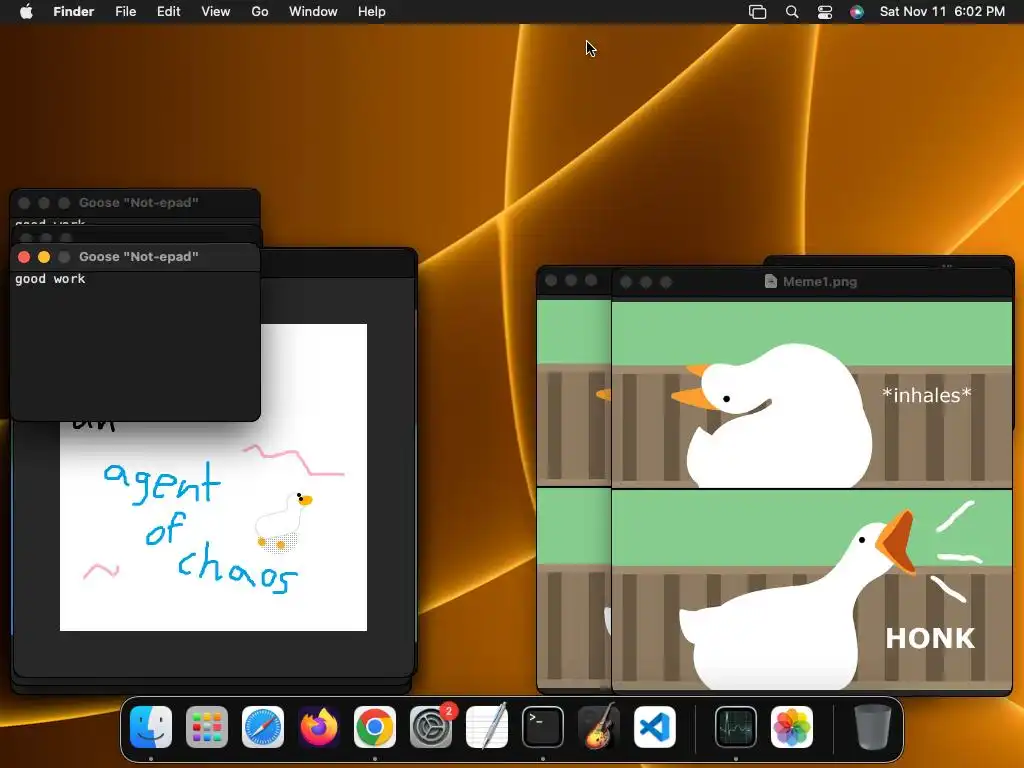Click the front Goose "Not-epad" title bar
This screenshot has width=1024, height=768.
click(135, 257)
